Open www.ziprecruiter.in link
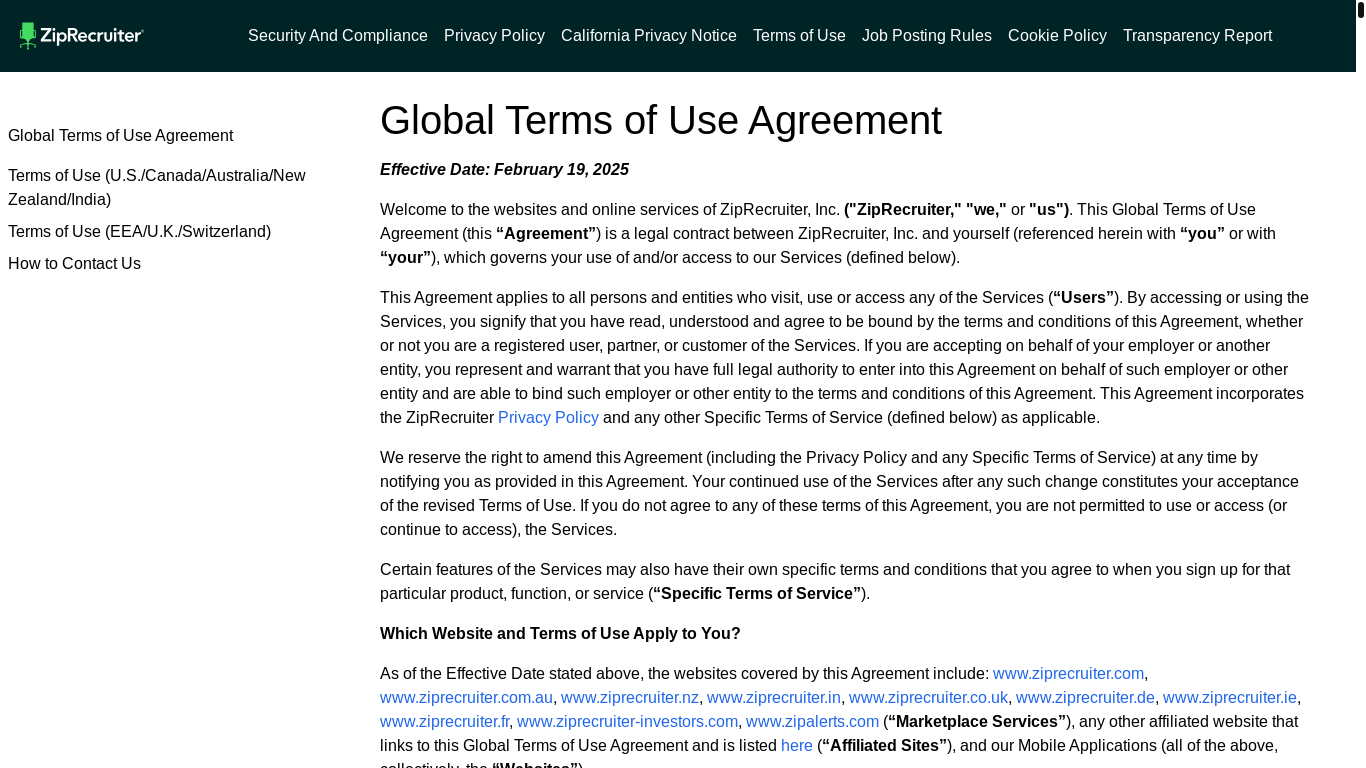This screenshot has height=768, width=1366. [x=774, y=698]
